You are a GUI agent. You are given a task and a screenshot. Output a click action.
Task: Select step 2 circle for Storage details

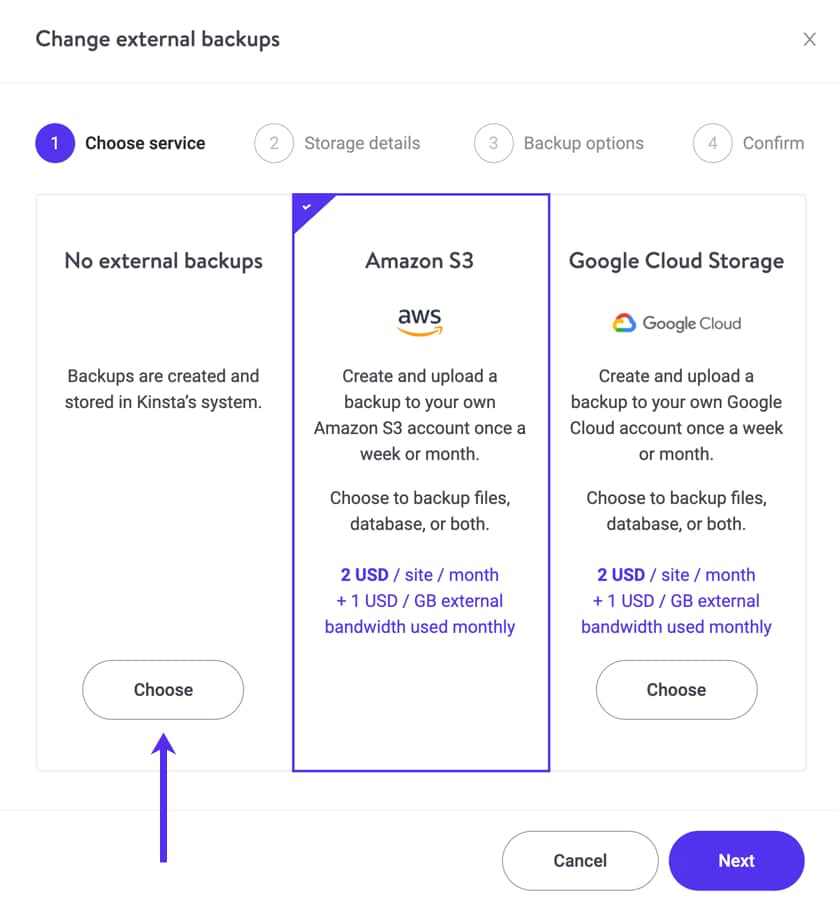pos(274,143)
